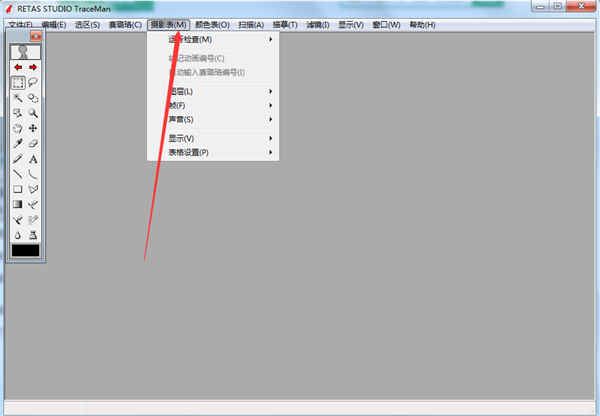The height and width of the screenshot is (416, 600).
Task: Select the magic wand tool
Action: 18,98
